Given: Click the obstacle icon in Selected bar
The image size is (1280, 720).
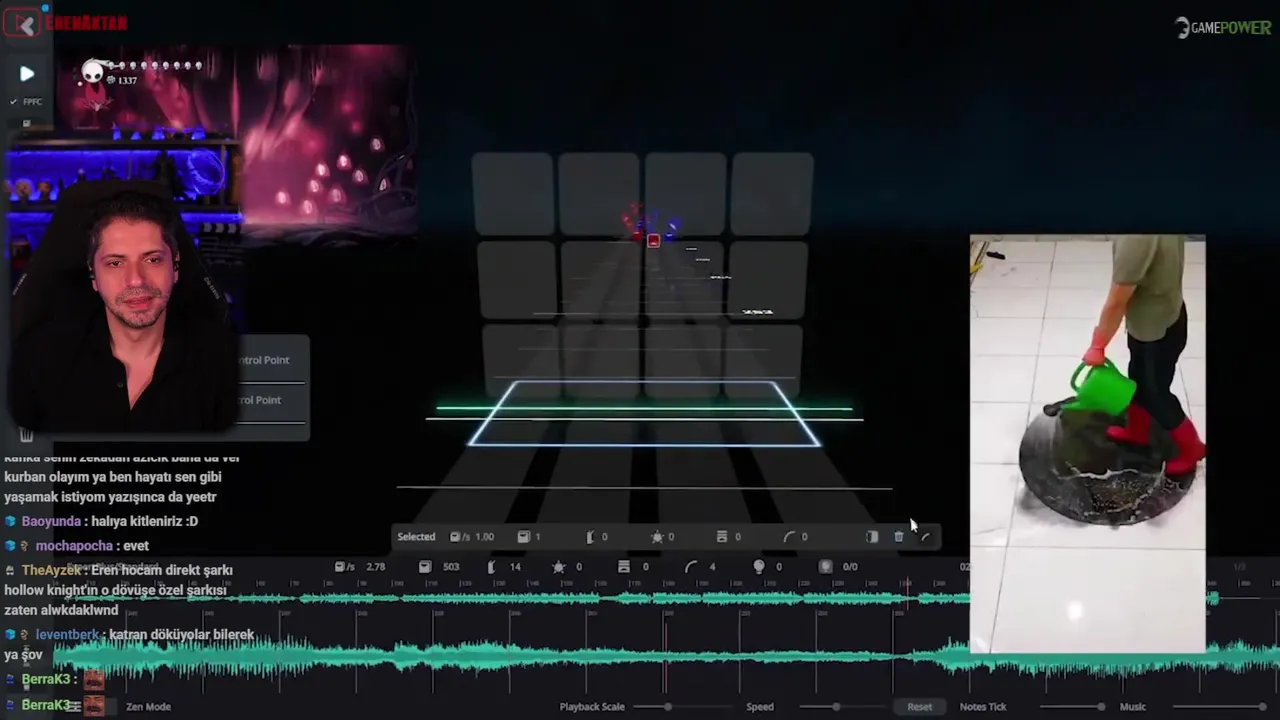Looking at the screenshot, I should [722, 537].
